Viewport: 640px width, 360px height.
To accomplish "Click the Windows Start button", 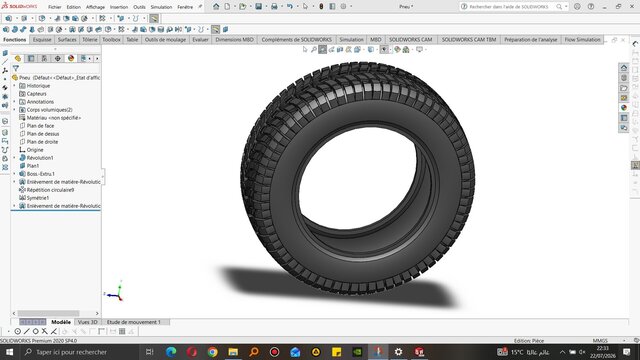I will coord(9,352).
